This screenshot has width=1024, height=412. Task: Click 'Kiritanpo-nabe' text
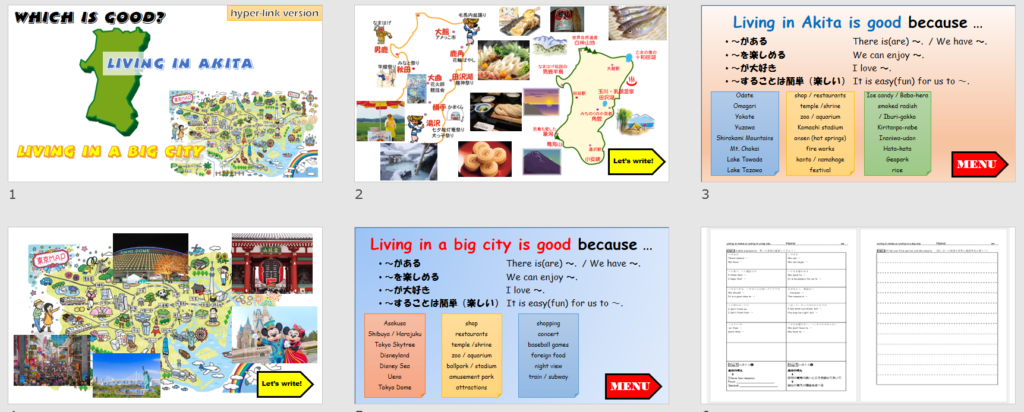click(899, 127)
